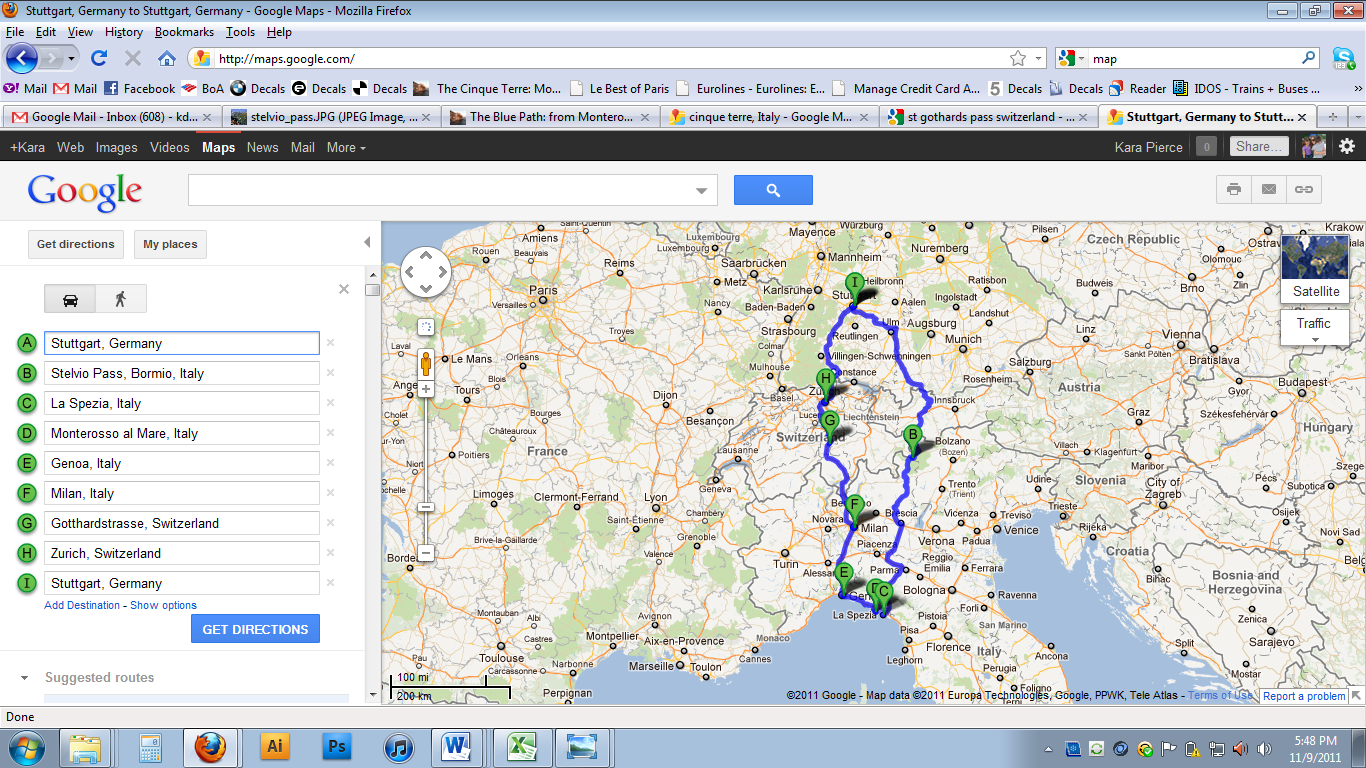Open the search engine selector dropdown
This screenshot has height=768, width=1366.
point(1081,59)
